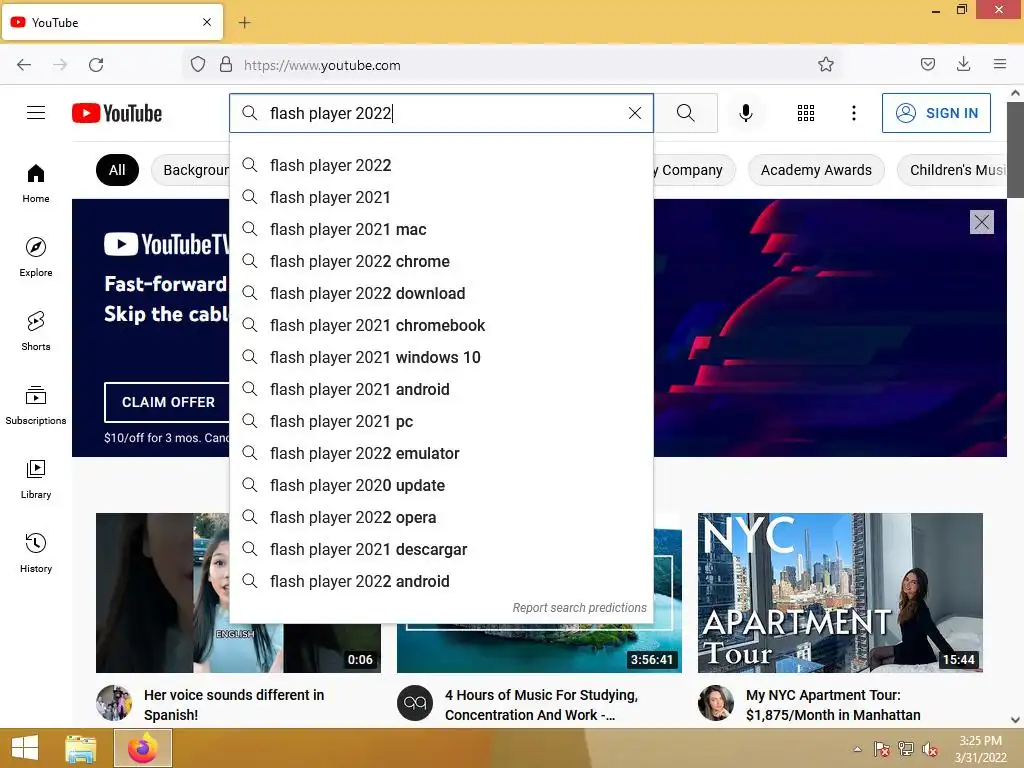Viewport: 1024px width, 768px height.
Task: Bookmark this page with the star
Action: pos(825,65)
